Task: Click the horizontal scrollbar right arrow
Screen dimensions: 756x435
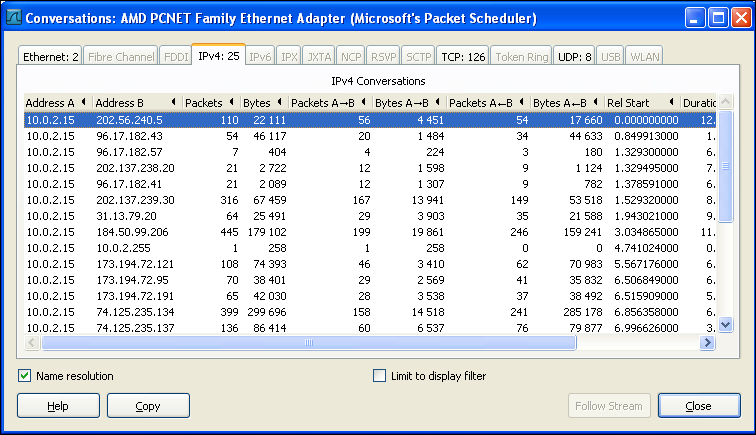Action: click(x=707, y=342)
